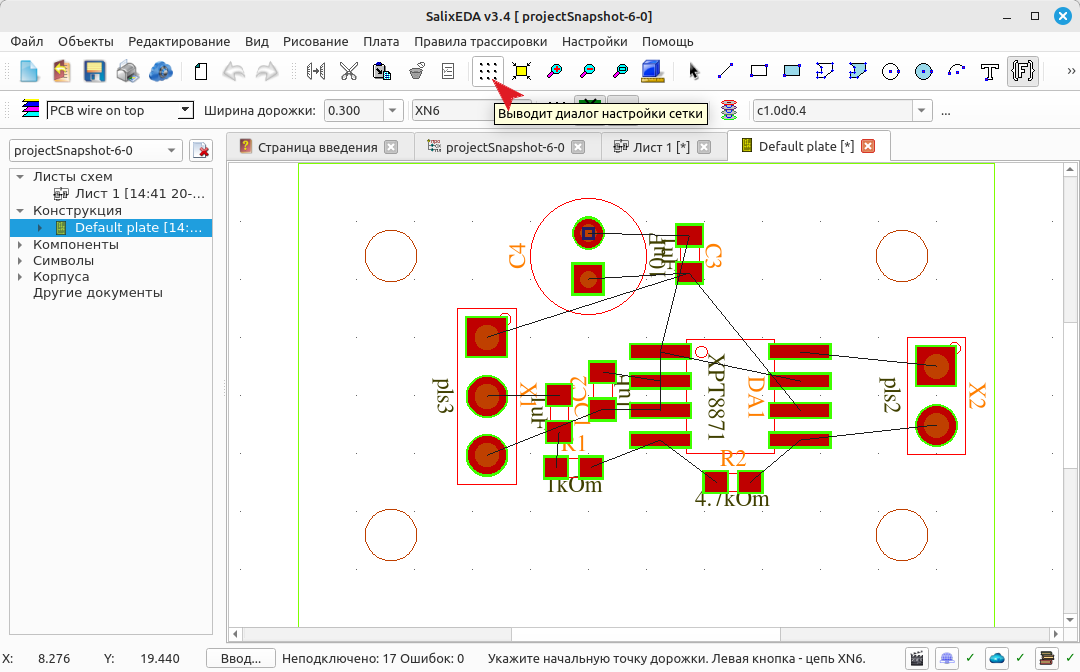Choose the outline rectangle tool

(x=758, y=71)
